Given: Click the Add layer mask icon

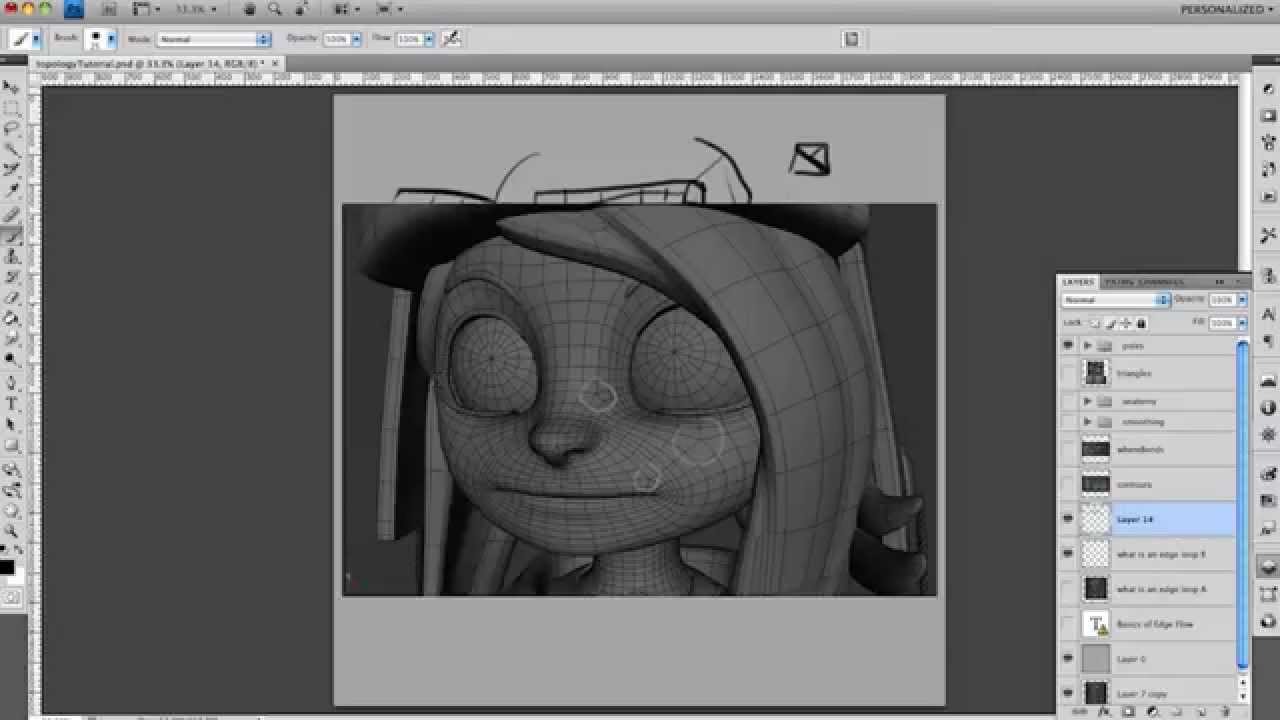Looking at the screenshot, I should tap(1129, 712).
